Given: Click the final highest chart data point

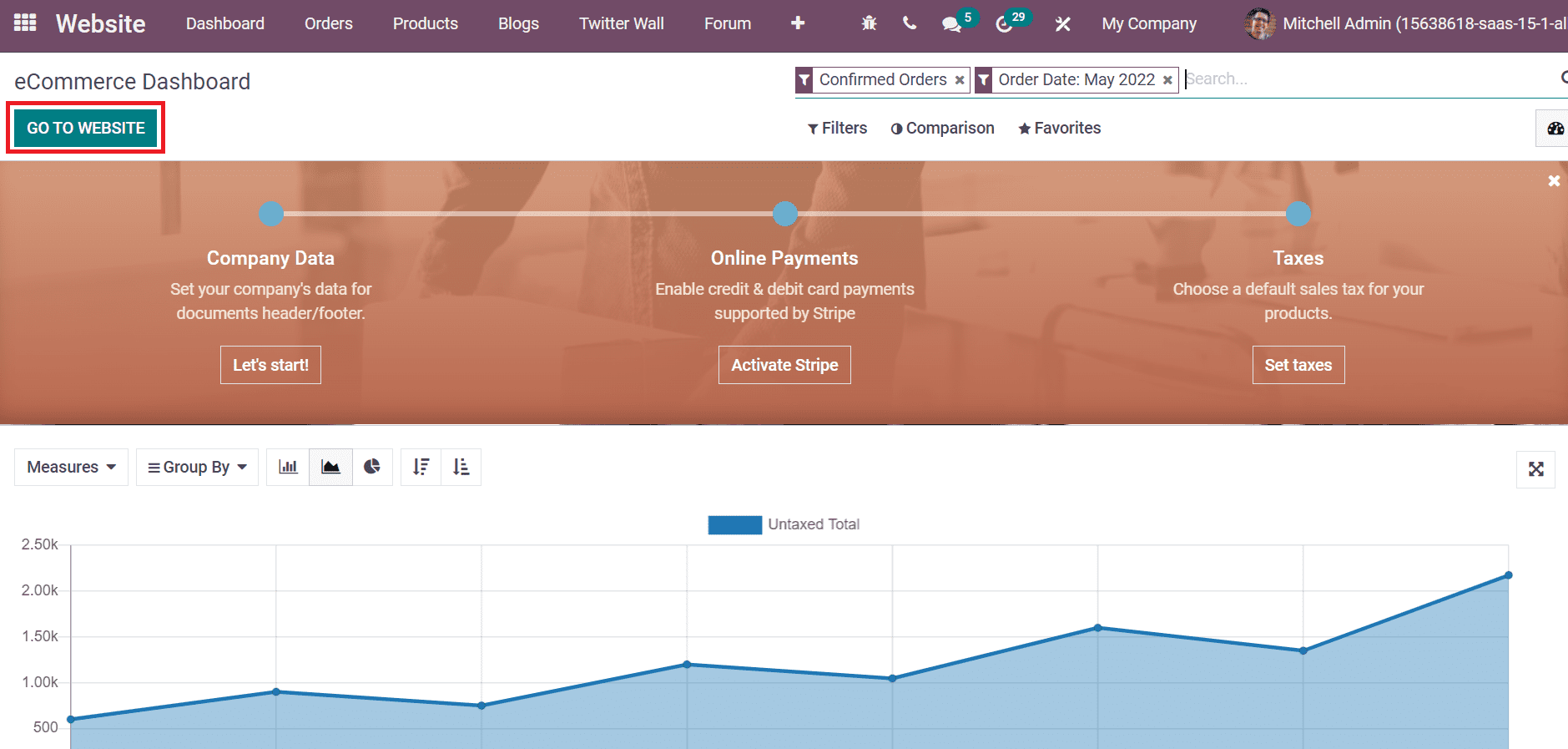Looking at the screenshot, I should (x=1508, y=575).
